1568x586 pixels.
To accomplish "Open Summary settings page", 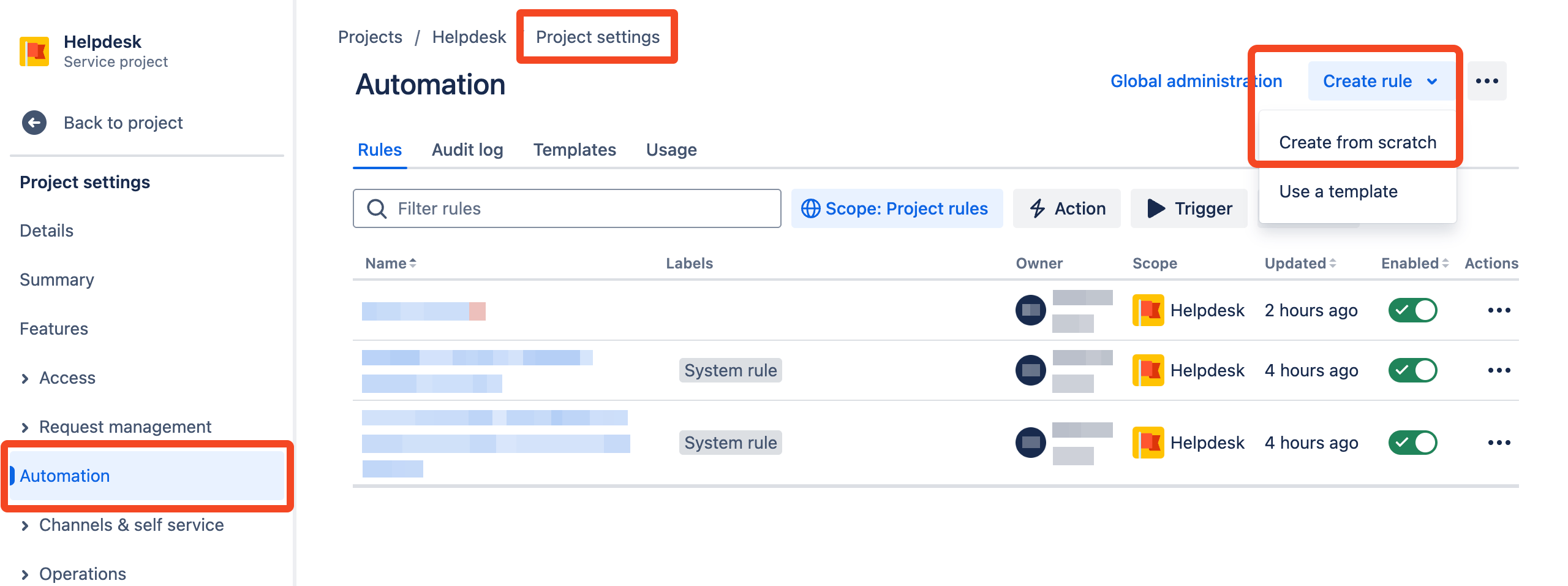I will pyautogui.click(x=57, y=280).
